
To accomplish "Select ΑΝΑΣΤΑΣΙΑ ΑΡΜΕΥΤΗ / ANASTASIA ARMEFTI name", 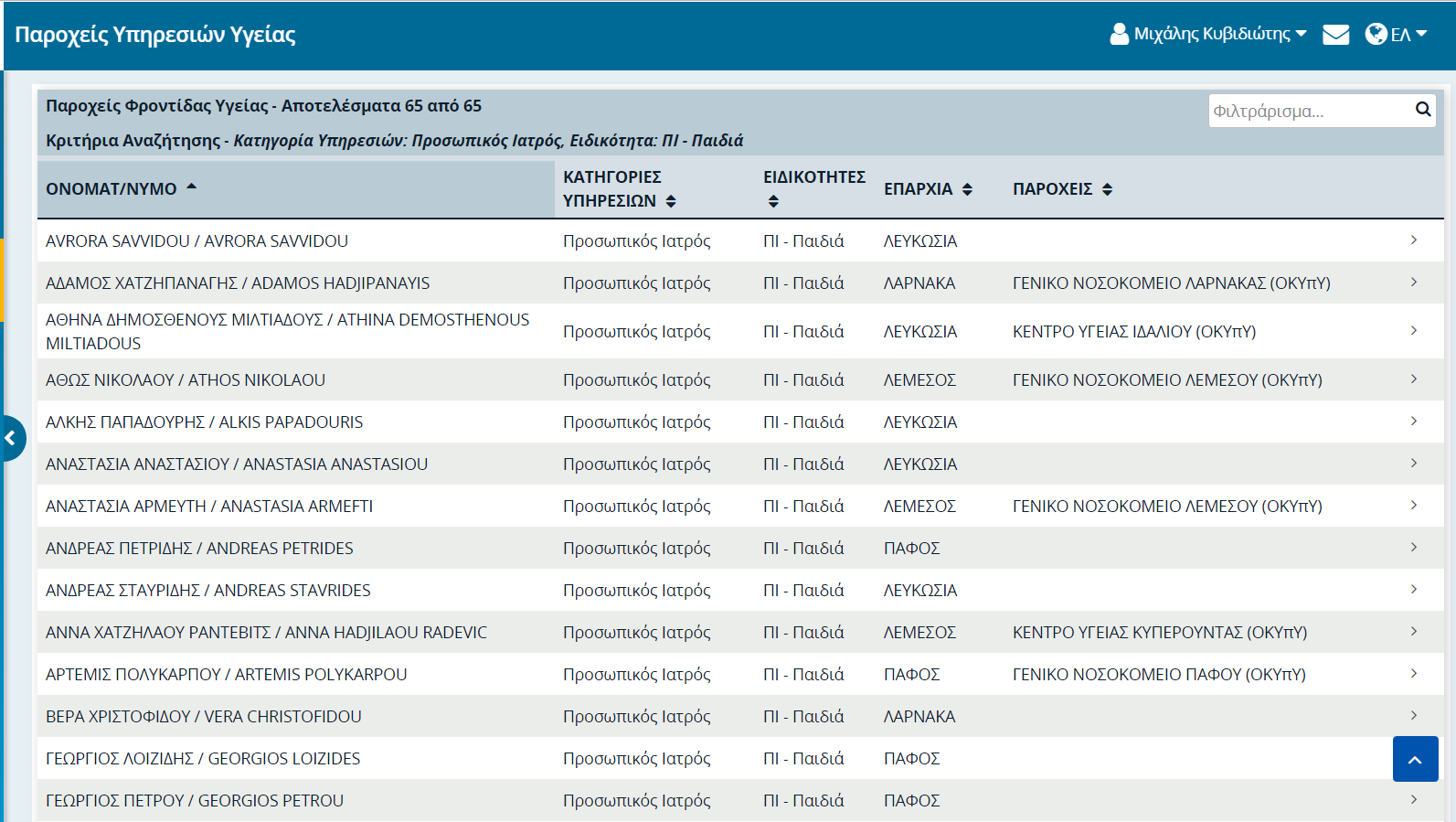I will (x=209, y=507).
